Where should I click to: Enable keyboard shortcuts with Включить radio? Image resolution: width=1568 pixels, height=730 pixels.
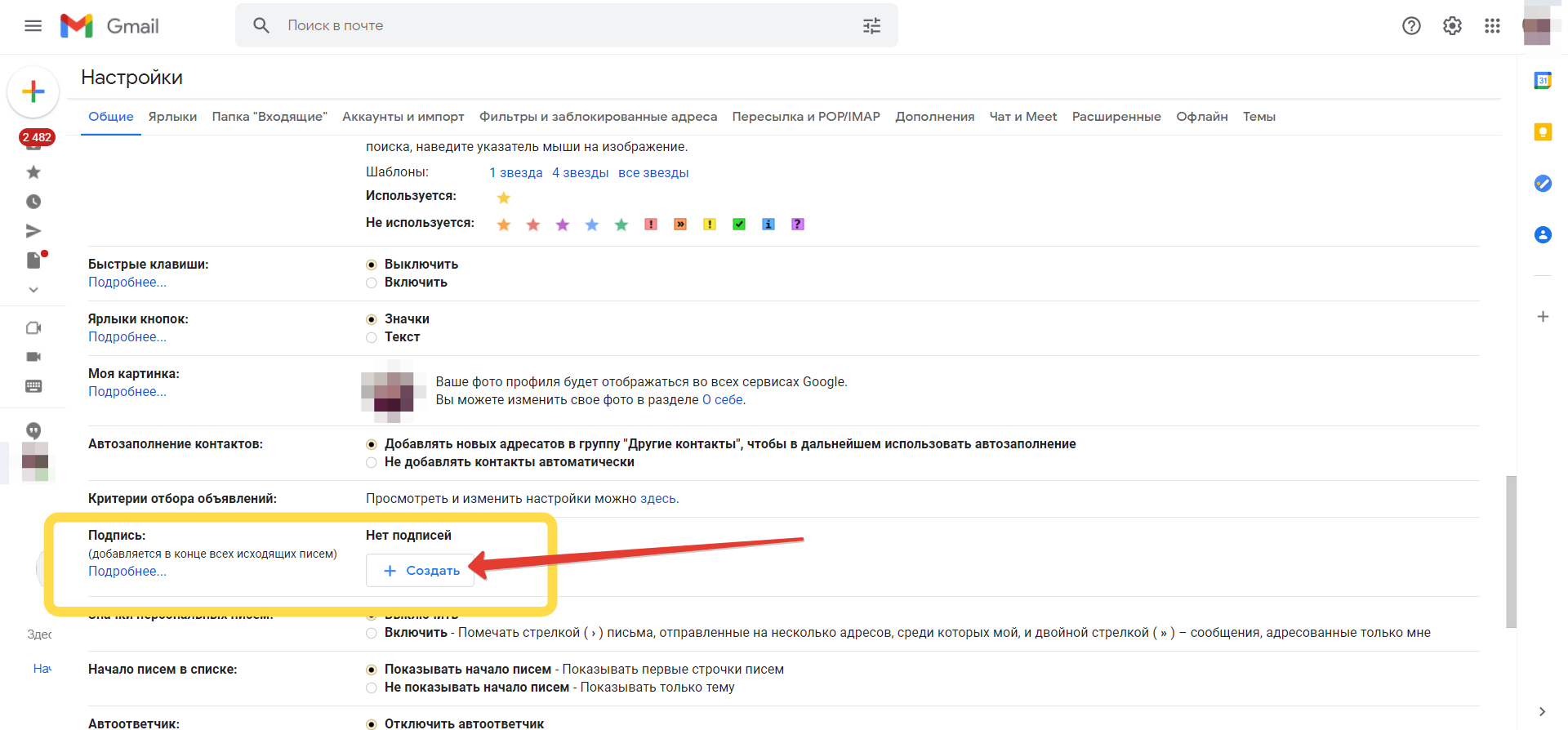point(372,283)
